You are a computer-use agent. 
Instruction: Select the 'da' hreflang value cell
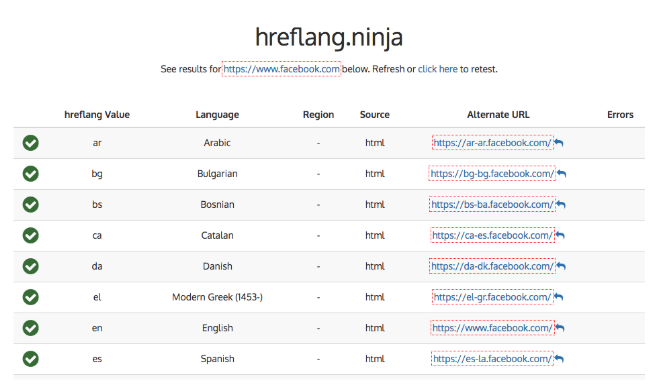[x=97, y=266]
